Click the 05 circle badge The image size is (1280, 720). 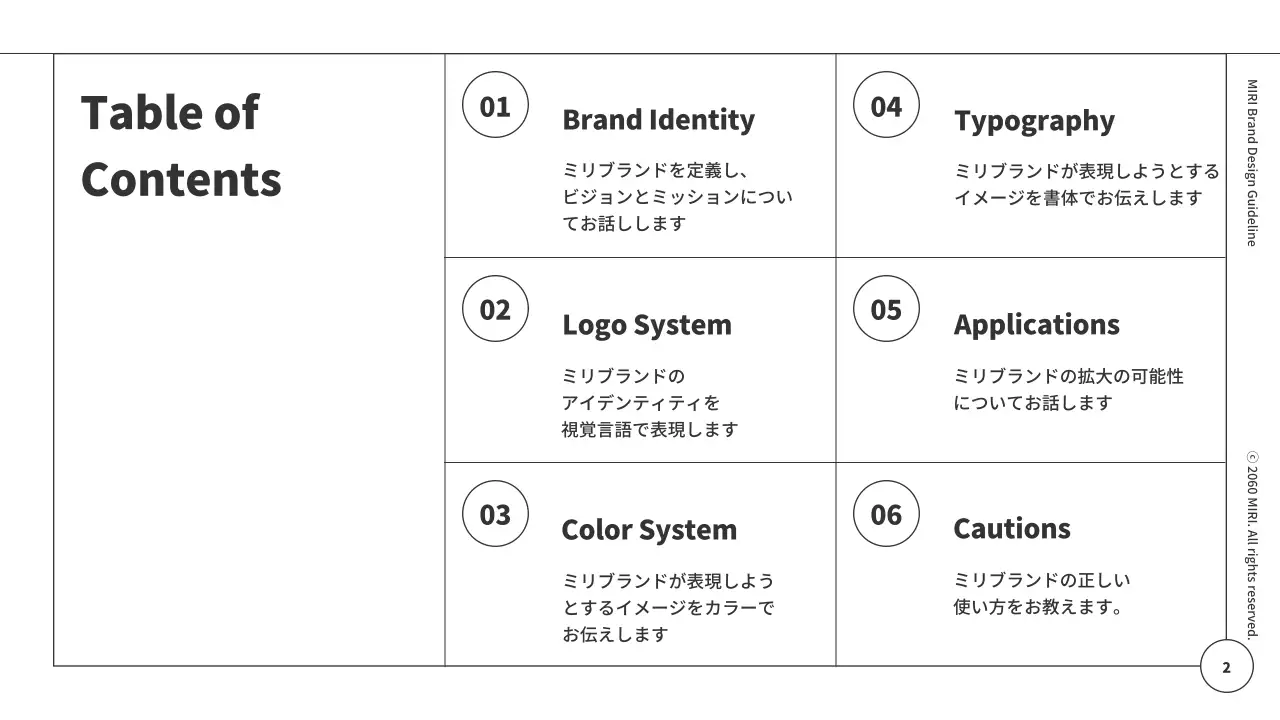point(886,309)
